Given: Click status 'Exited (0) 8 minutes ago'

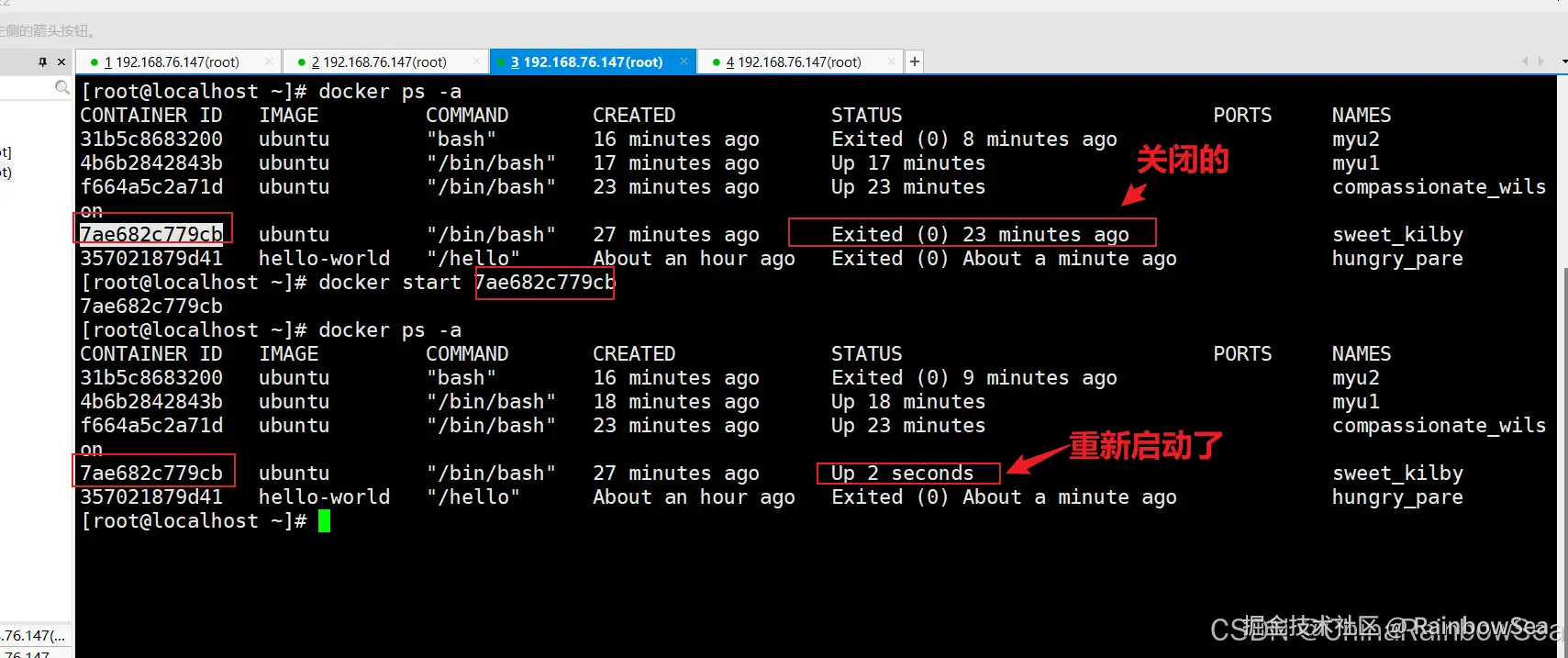Looking at the screenshot, I should pyautogui.click(x=974, y=139).
